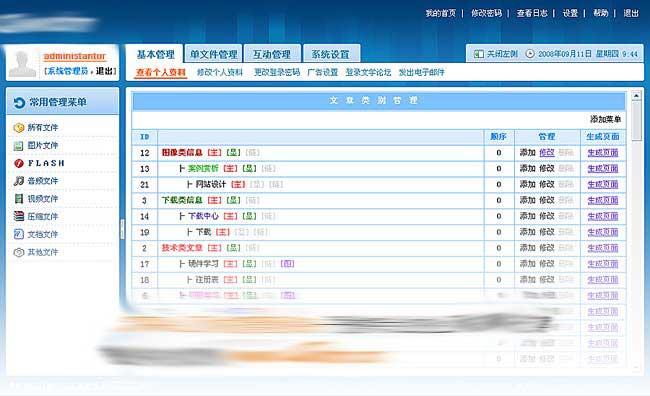The height and width of the screenshot is (396, 650).
Task: Click the vertical scrollbar thumb
Action: click(636, 121)
